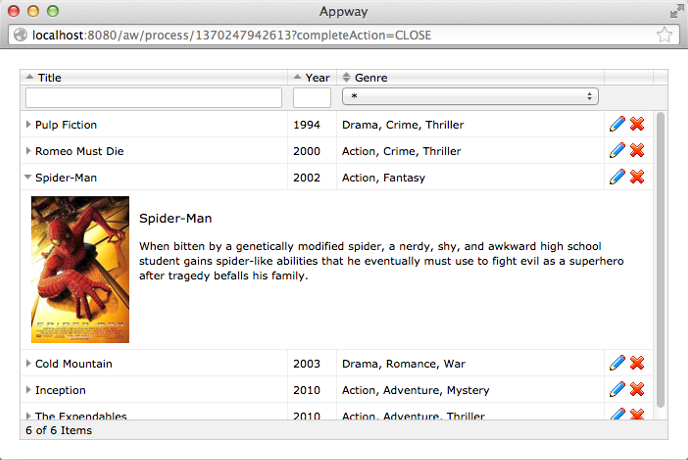Click the Spider-Man movie poster thumbnail

coord(80,269)
